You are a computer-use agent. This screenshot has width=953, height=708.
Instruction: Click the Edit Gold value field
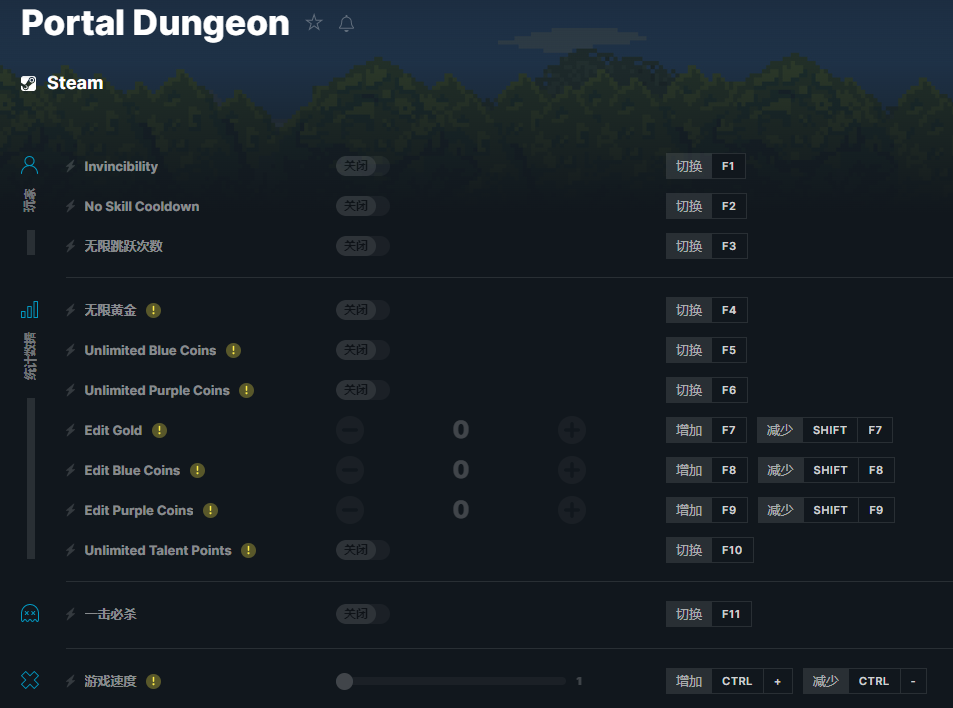click(461, 430)
